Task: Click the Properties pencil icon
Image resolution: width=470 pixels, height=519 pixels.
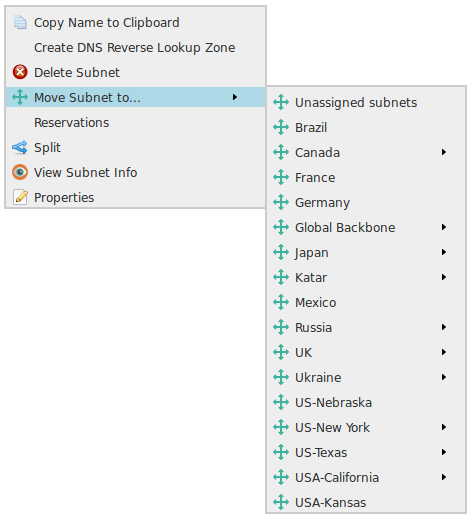Action: pos(20,197)
